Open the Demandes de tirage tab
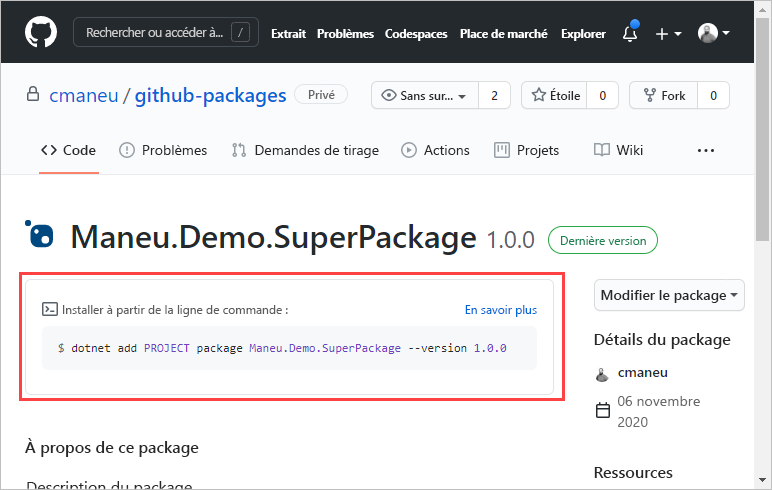This screenshot has width=772, height=490. point(305,150)
